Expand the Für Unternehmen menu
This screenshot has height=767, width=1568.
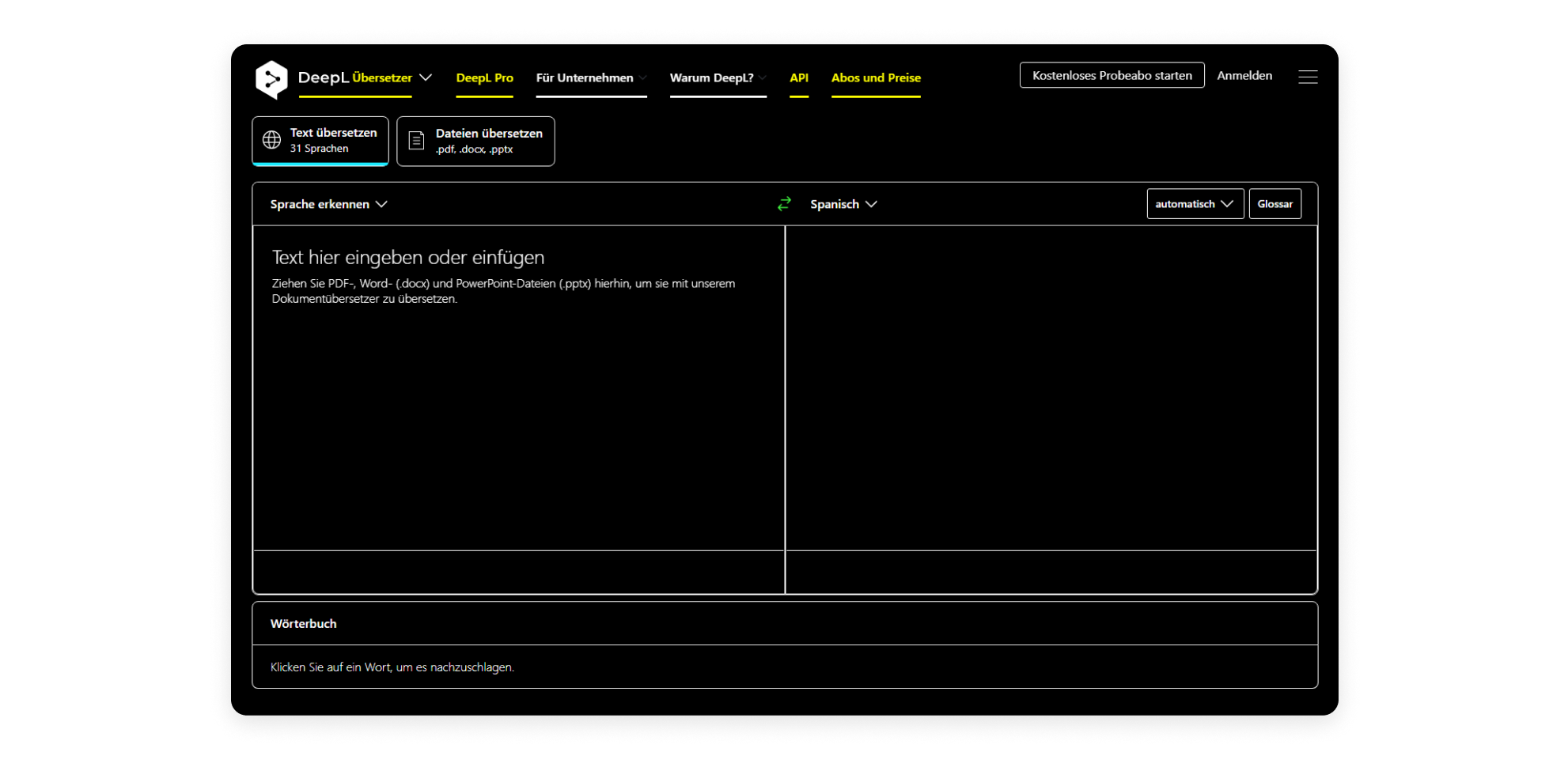point(591,77)
